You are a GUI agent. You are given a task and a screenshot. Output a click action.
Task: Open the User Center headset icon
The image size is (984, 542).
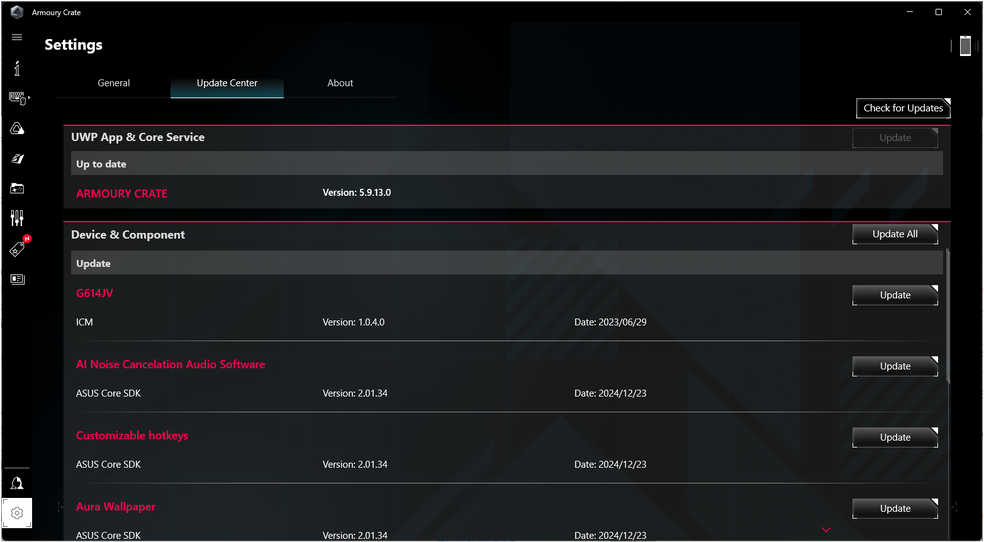click(17, 483)
